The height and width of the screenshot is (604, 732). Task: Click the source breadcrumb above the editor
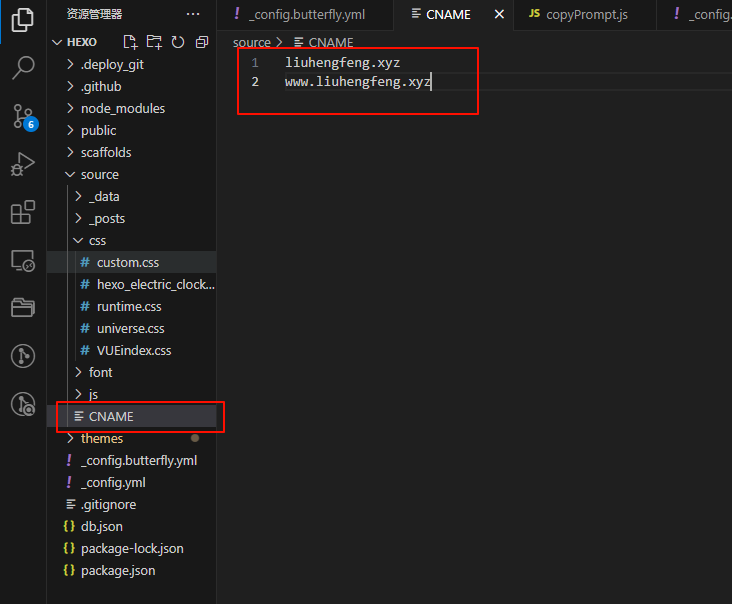pyautogui.click(x=251, y=42)
